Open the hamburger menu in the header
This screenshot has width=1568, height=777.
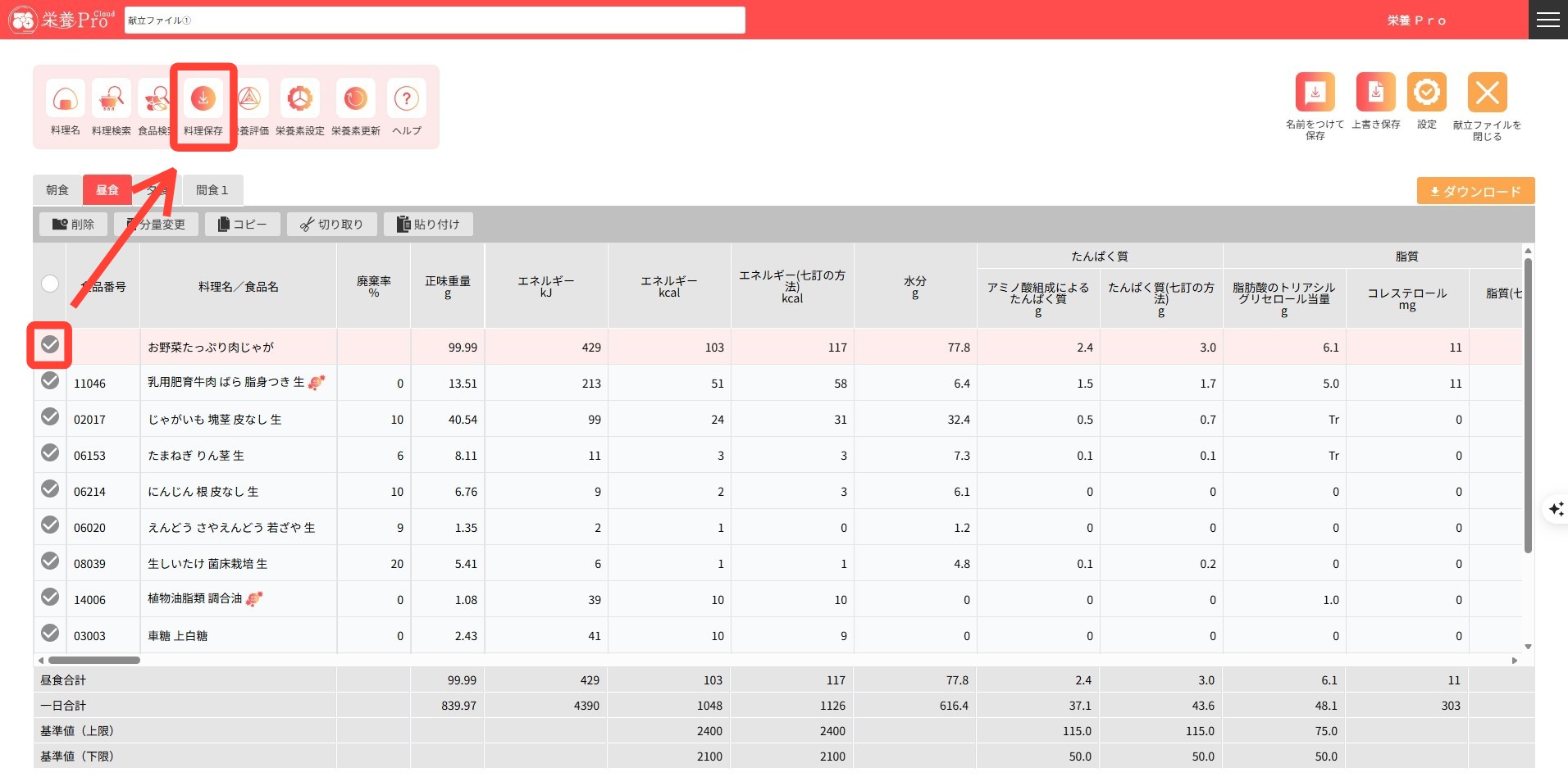(x=1548, y=20)
